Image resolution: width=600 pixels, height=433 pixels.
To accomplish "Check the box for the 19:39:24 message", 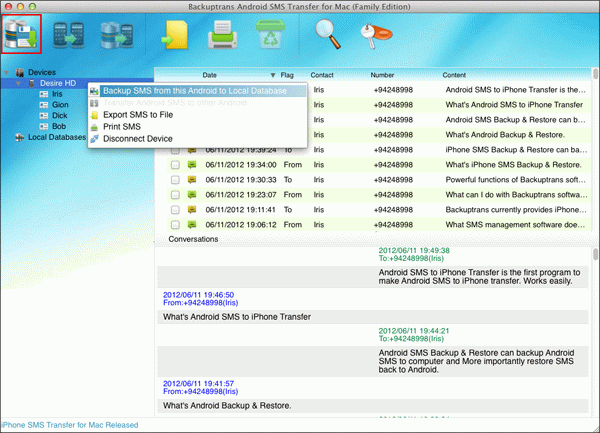I will (x=175, y=151).
